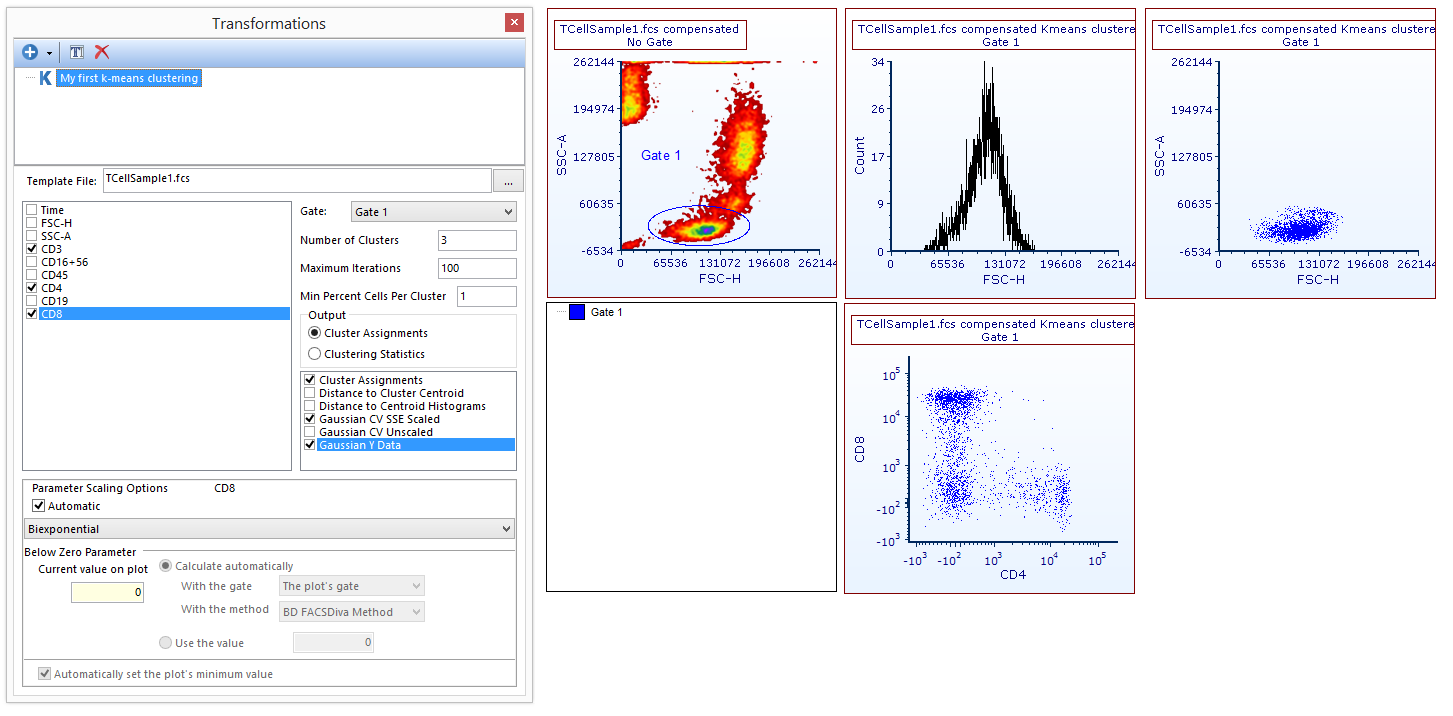This screenshot has height=716, width=1453.
Task: Check the SSC-A parameter checkbox
Action: tap(32, 236)
